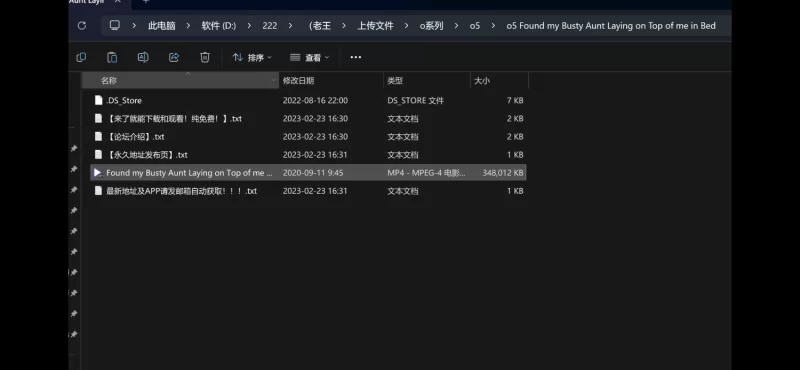Sort by the 名称 column header
The width and height of the screenshot is (800, 370).
180,81
